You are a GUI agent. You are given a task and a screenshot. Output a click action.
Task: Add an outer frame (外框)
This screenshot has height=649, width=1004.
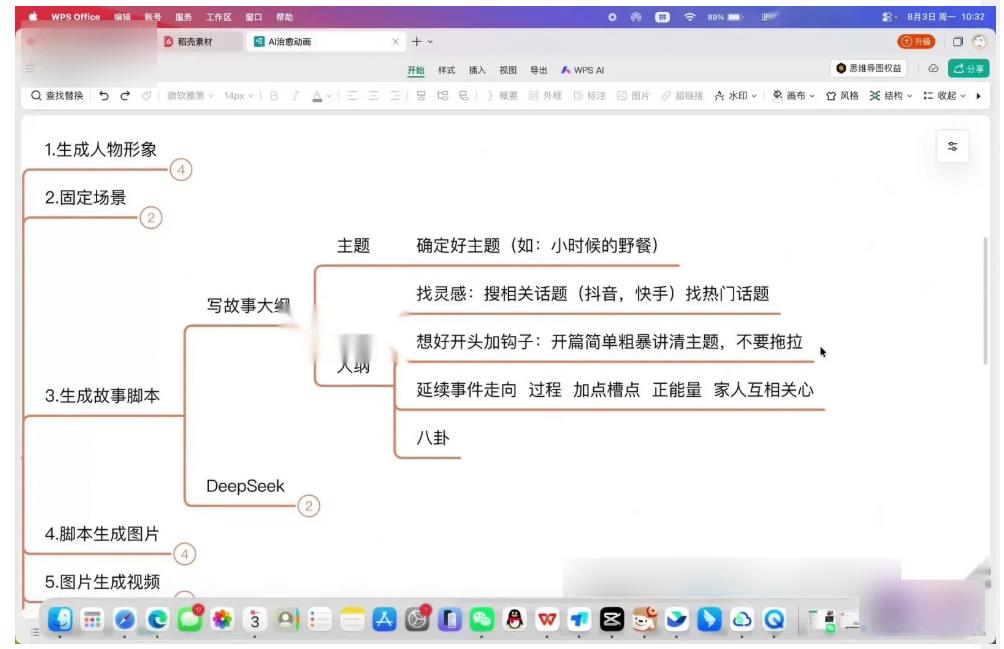(545, 95)
